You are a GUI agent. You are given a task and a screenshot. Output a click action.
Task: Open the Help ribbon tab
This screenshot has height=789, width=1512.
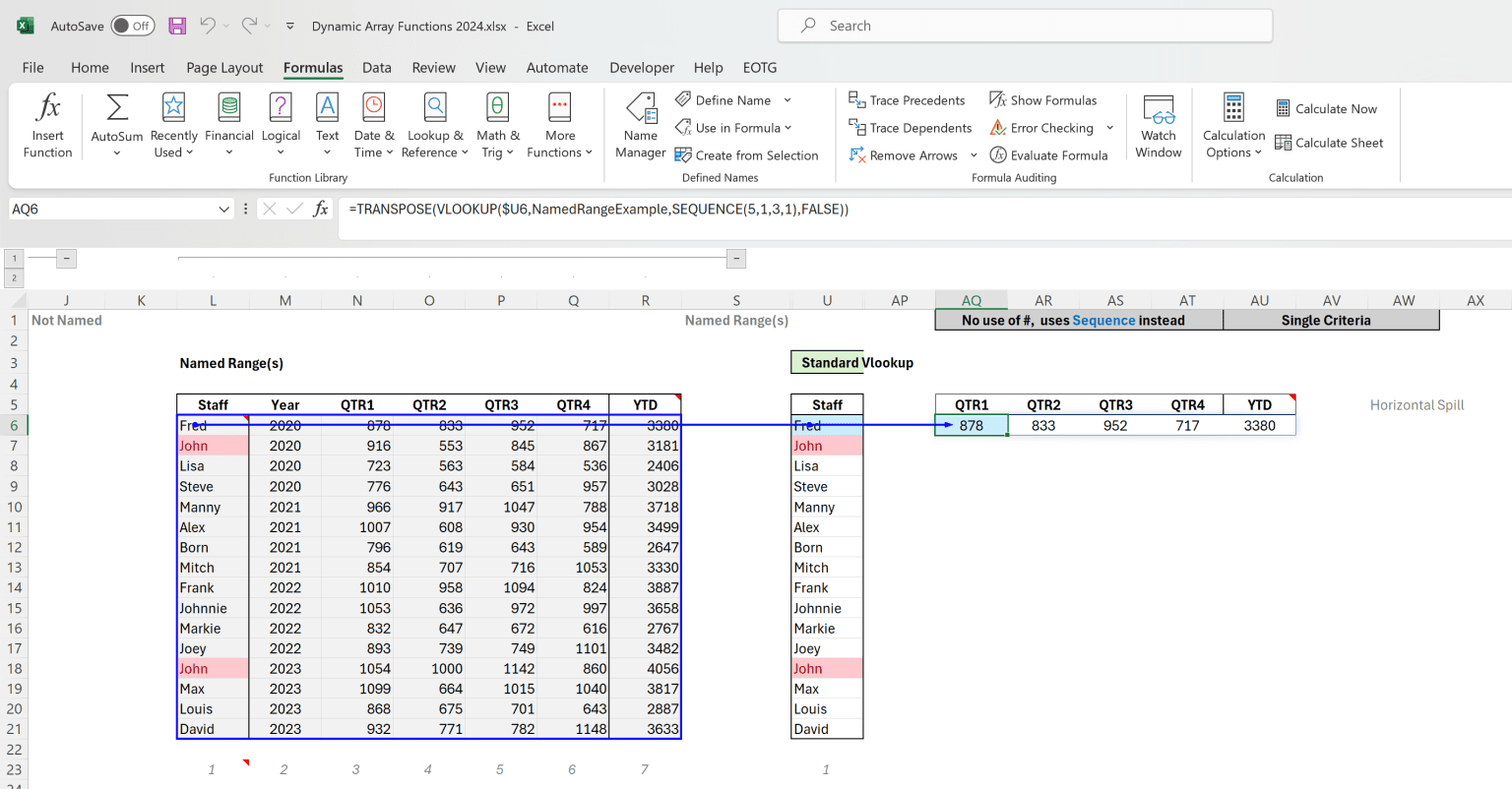[708, 67]
